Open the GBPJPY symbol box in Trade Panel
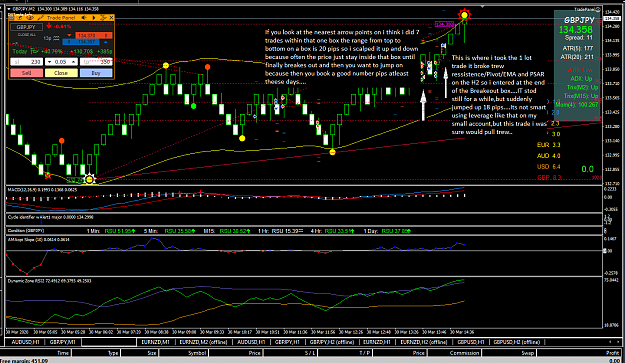 (26, 27)
